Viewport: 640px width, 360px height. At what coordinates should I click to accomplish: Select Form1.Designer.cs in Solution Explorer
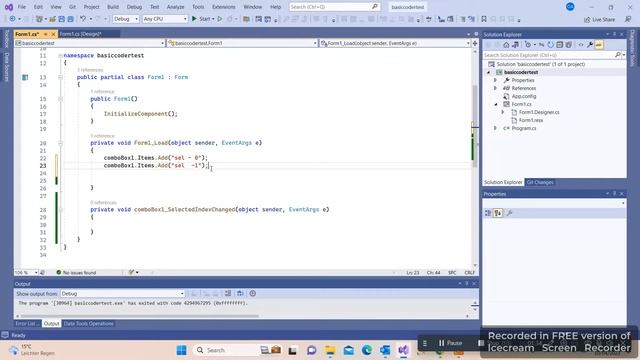(x=539, y=112)
